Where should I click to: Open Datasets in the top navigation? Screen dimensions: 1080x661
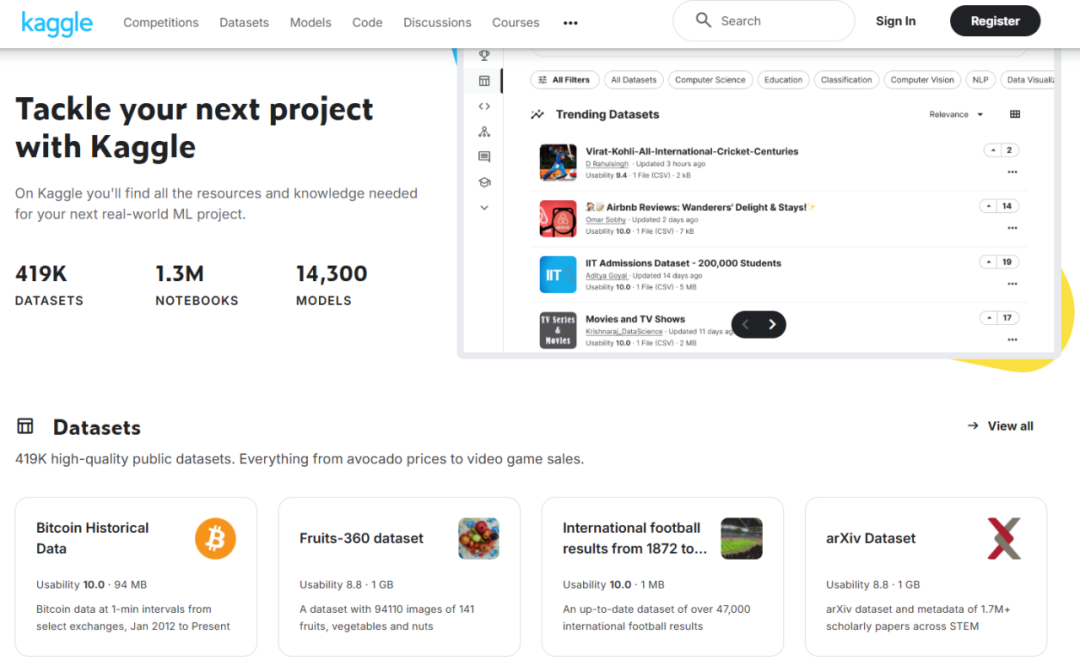pyautogui.click(x=244, y=22)
